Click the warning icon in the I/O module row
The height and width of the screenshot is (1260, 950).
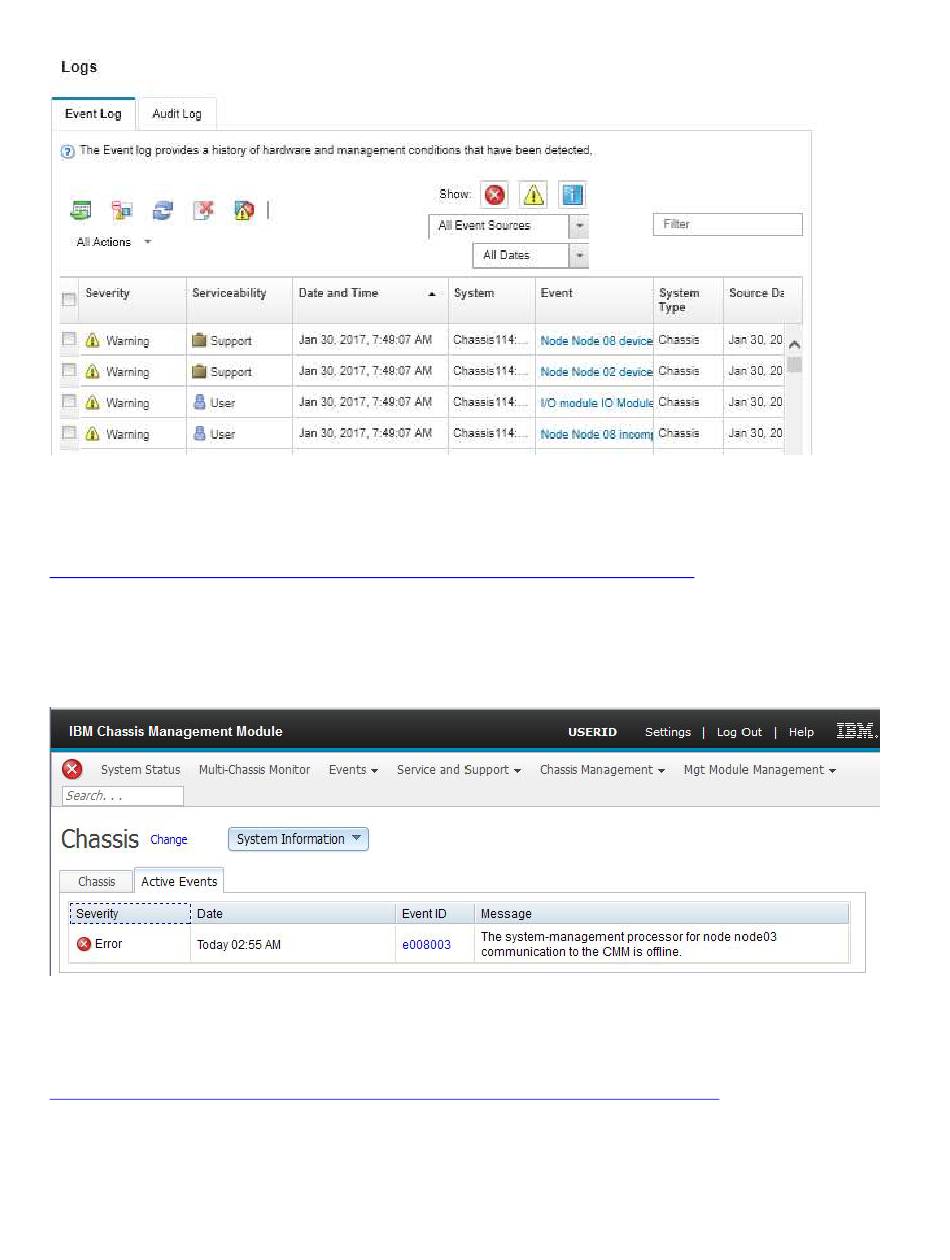pos(93,402)
